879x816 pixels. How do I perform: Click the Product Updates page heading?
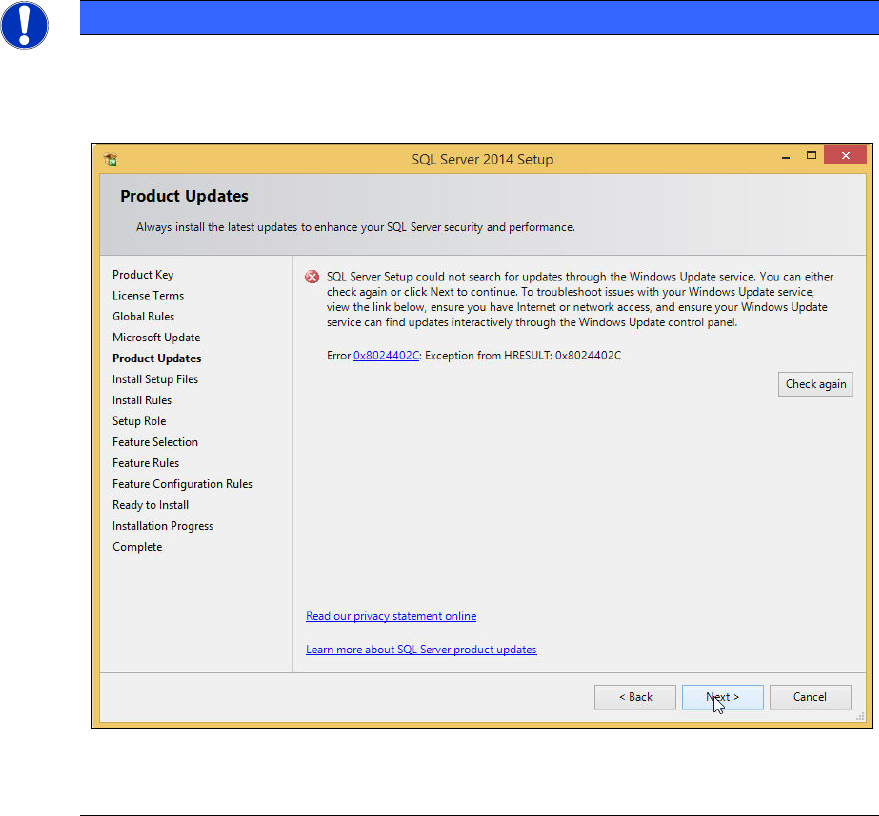click(x=184, y=196)
